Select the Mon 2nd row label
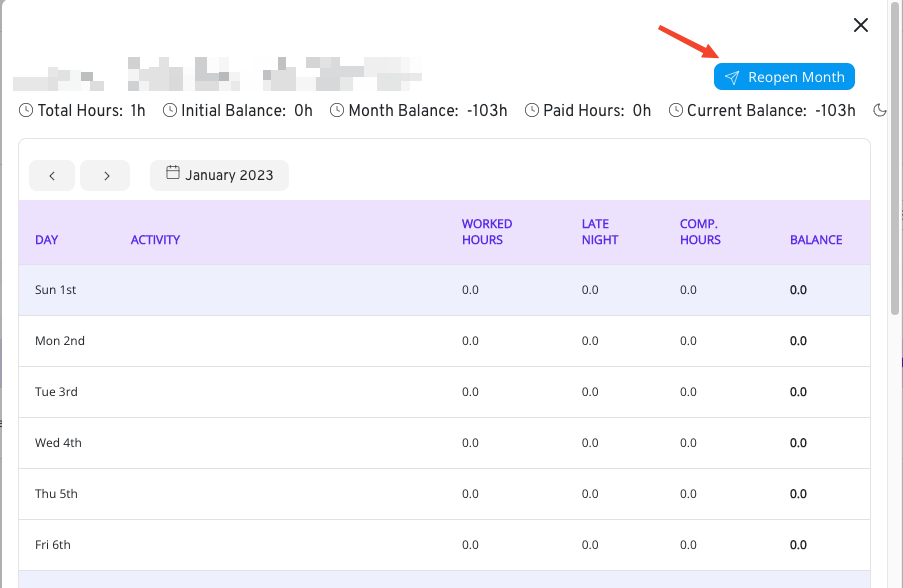The image size is (903, 588). [60, 341]
